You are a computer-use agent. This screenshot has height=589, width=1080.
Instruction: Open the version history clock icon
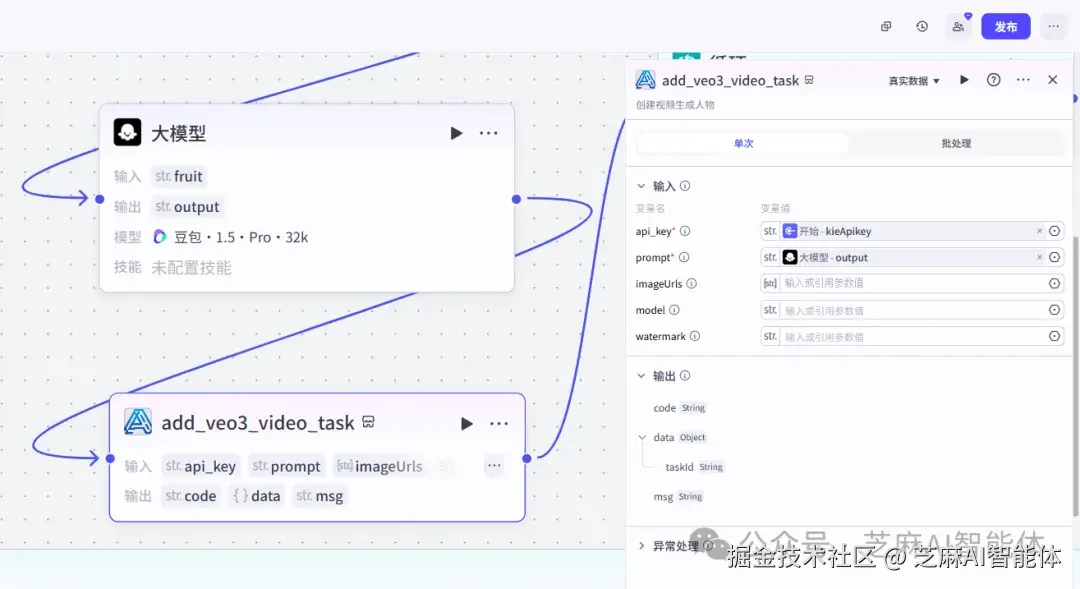[x=922, y=26]
